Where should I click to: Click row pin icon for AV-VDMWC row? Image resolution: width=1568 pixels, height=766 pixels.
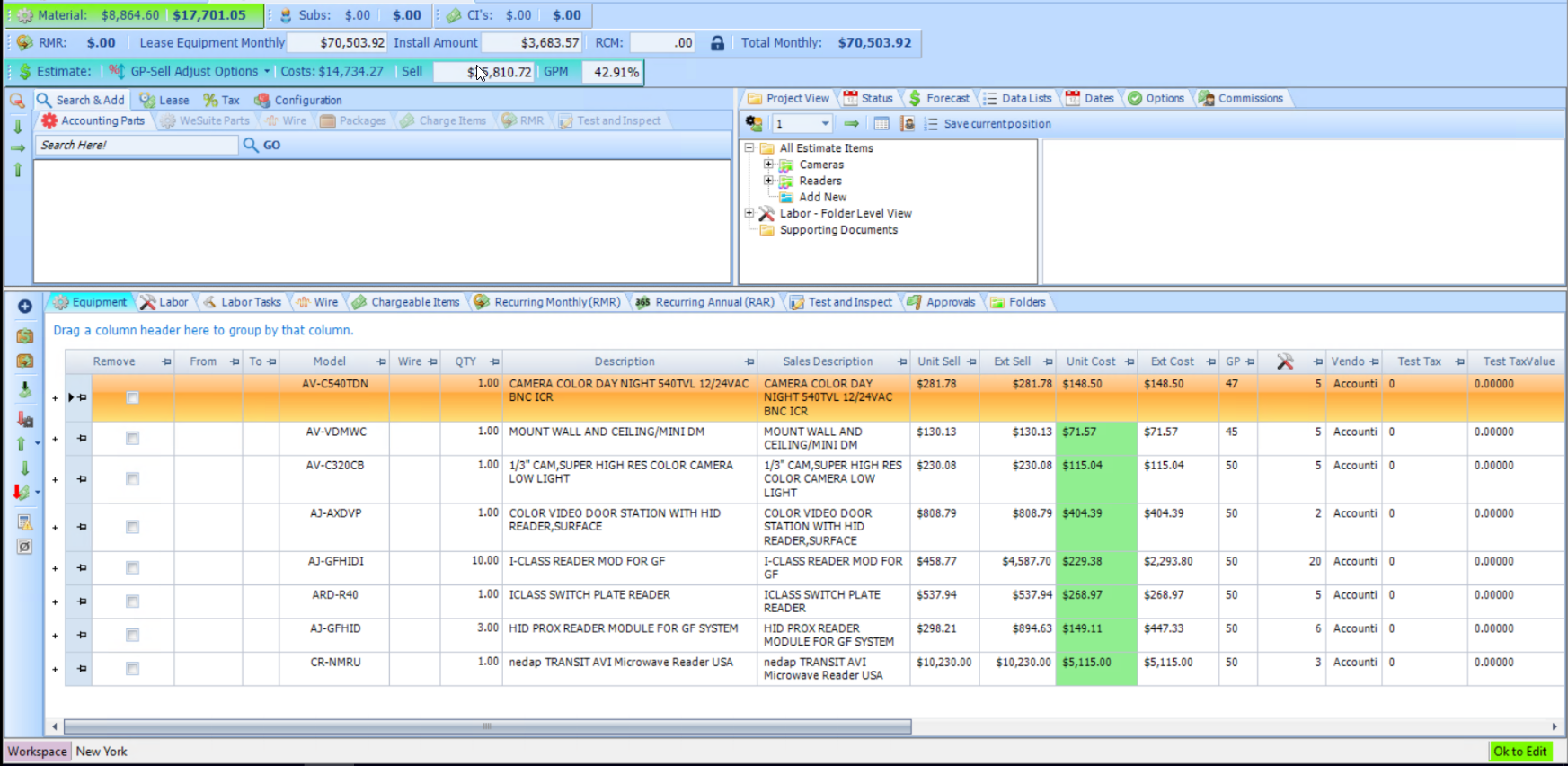click(x=82, y=438)
